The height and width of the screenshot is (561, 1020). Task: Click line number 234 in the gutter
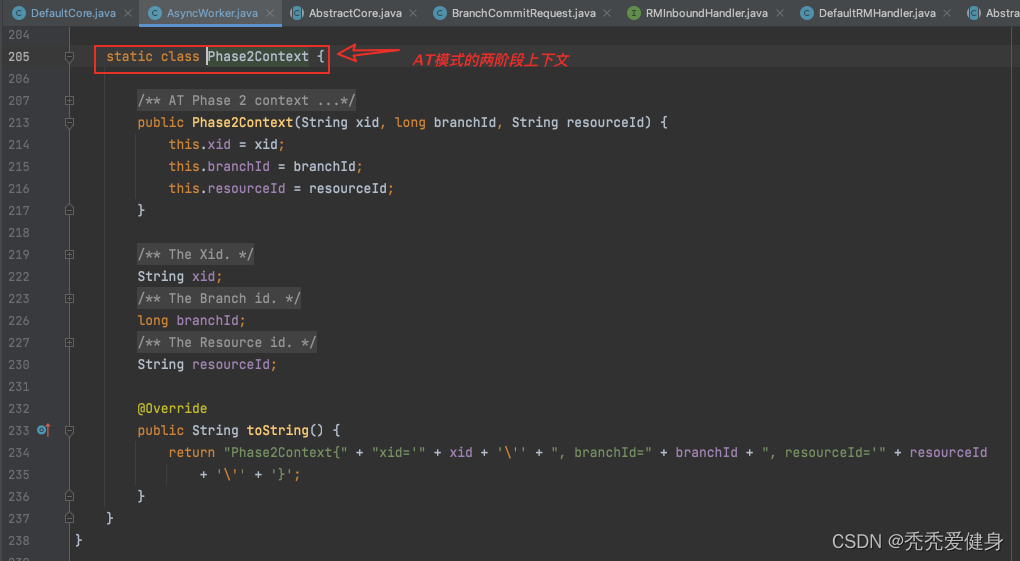(19, 452)
